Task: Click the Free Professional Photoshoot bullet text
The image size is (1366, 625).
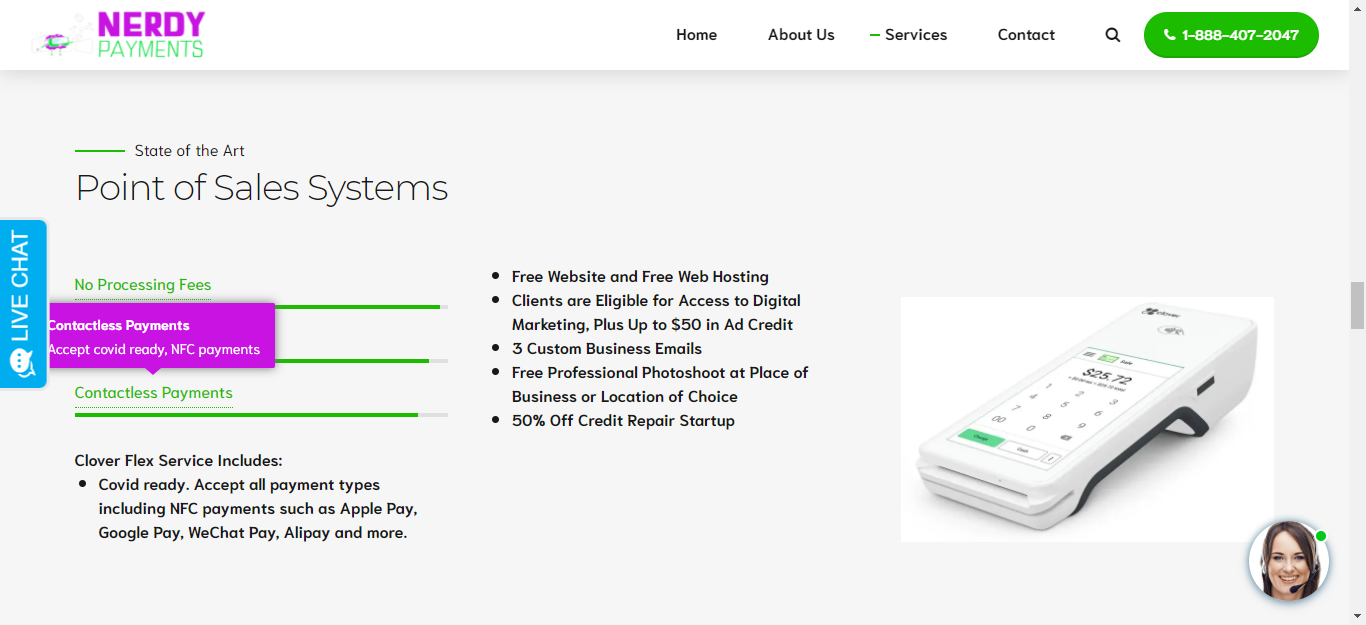Action: point(660,385)
